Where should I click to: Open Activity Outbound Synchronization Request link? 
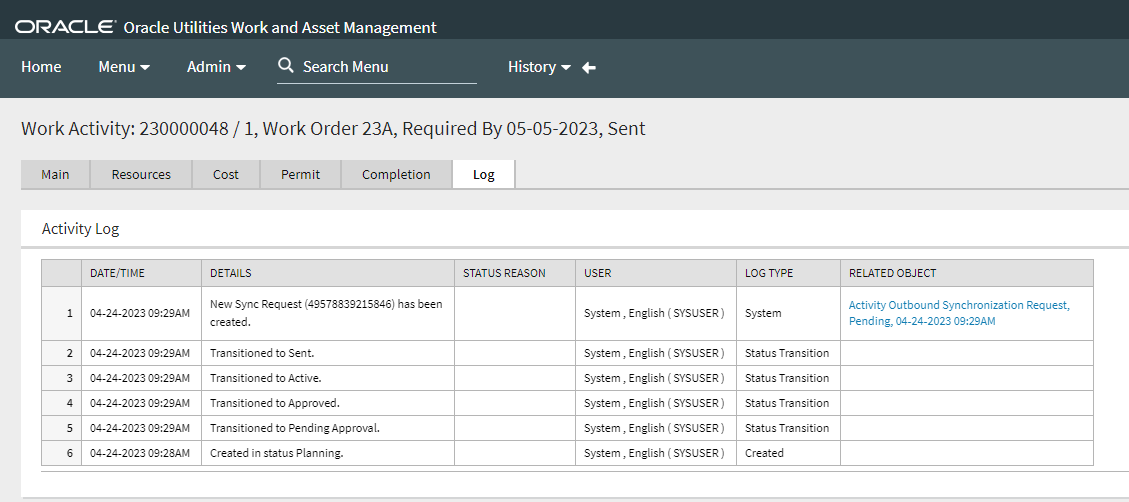tap(959, 313)
